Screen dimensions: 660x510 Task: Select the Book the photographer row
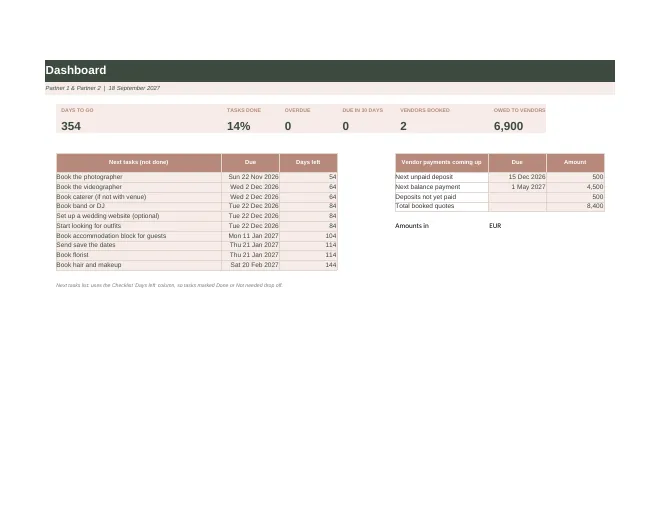[x=197, y=177]
